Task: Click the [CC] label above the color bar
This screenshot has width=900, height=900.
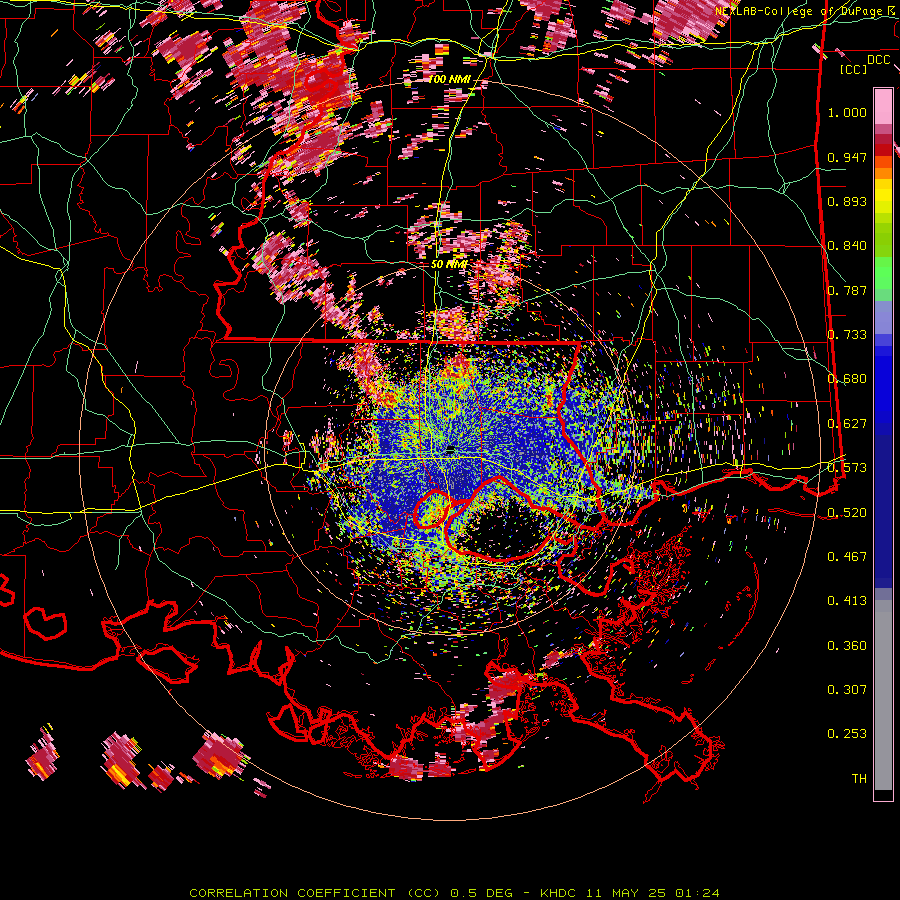Action: 853,69
